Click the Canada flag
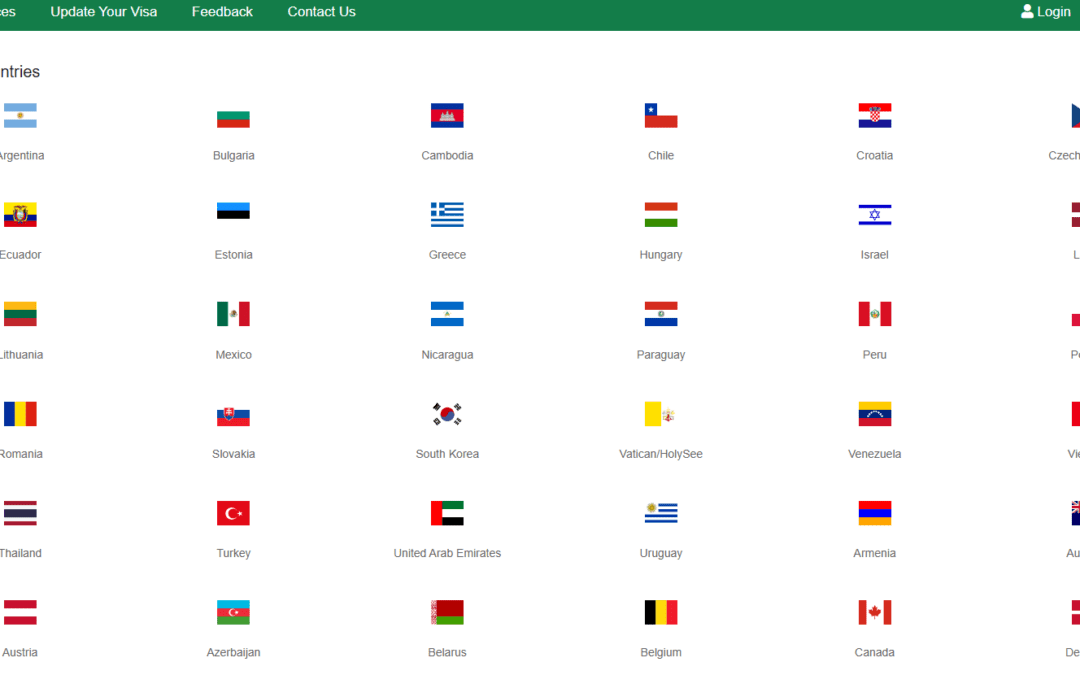Viewport: 1080px width, 675px height. click(x=875, y=612)
